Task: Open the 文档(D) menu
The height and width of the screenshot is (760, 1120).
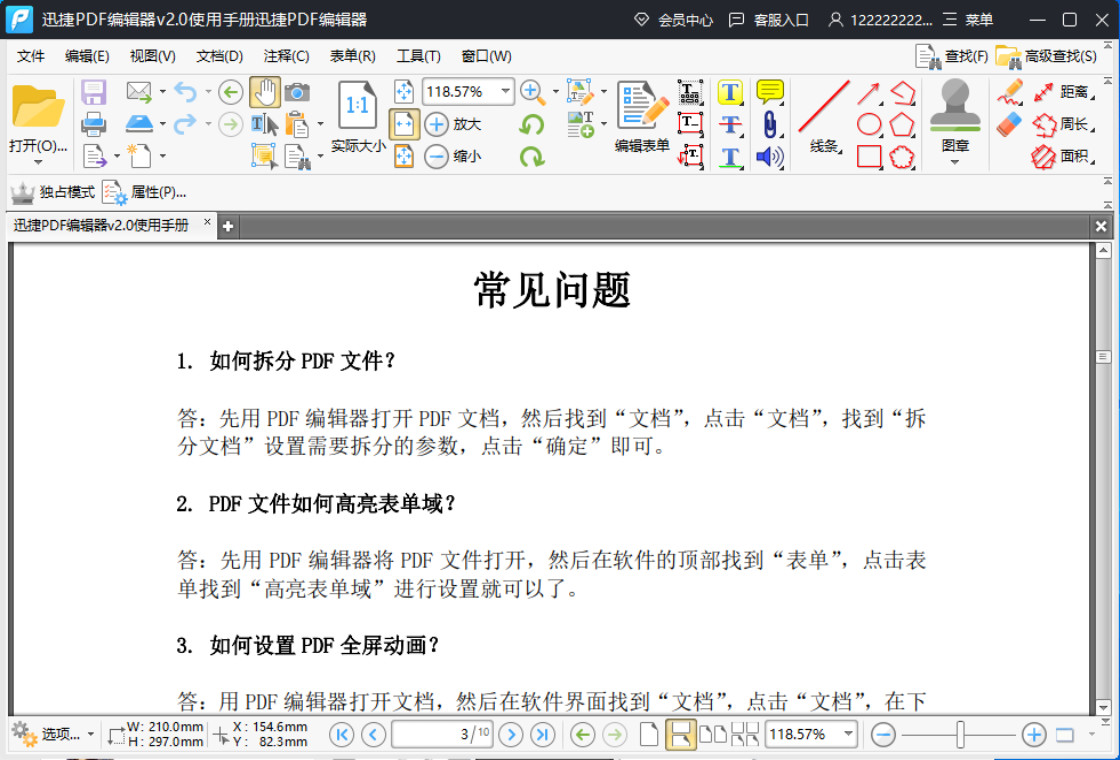Action: tap(220, 56)
